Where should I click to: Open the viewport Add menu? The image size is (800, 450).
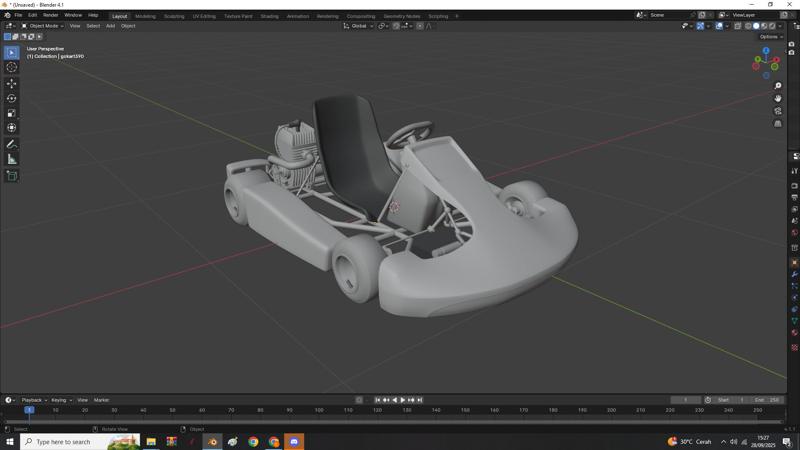(x=110, y=26)
